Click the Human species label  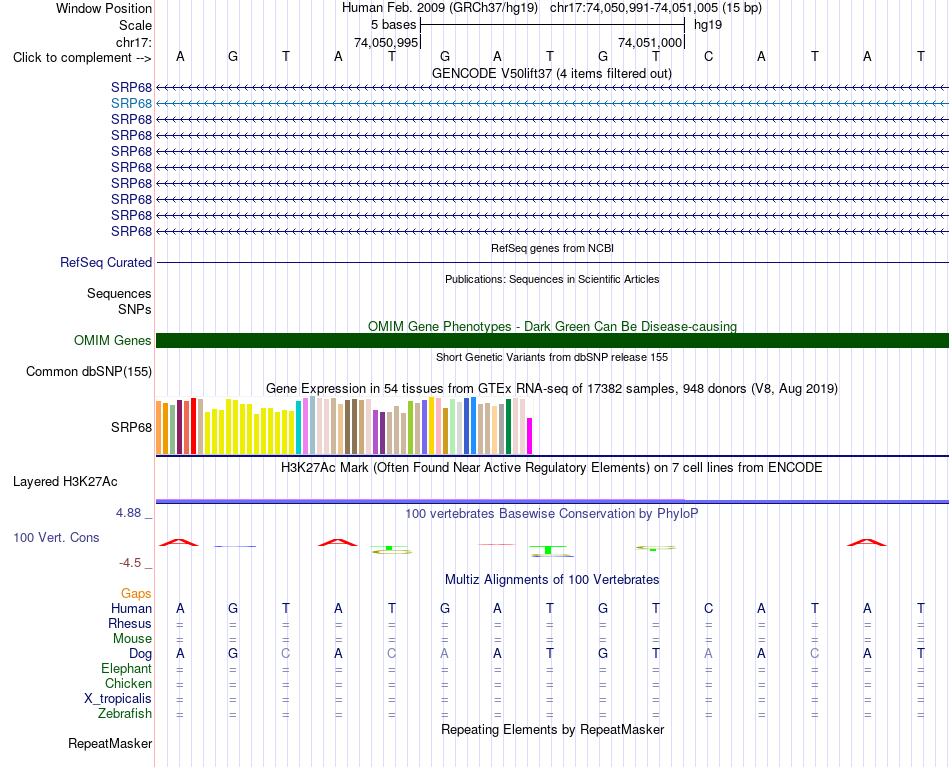(131, 608)
